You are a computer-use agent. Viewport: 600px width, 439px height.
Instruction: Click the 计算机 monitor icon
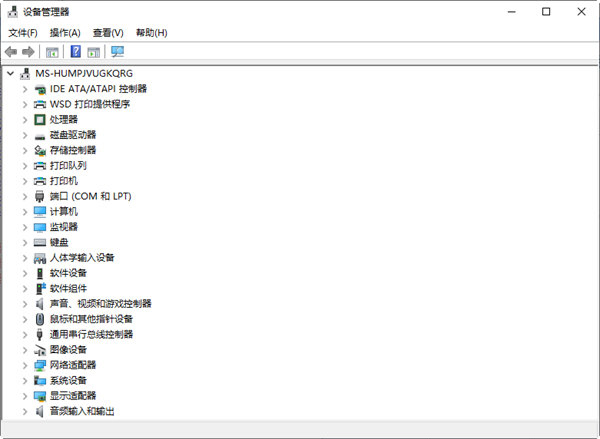tap(40, 212)
